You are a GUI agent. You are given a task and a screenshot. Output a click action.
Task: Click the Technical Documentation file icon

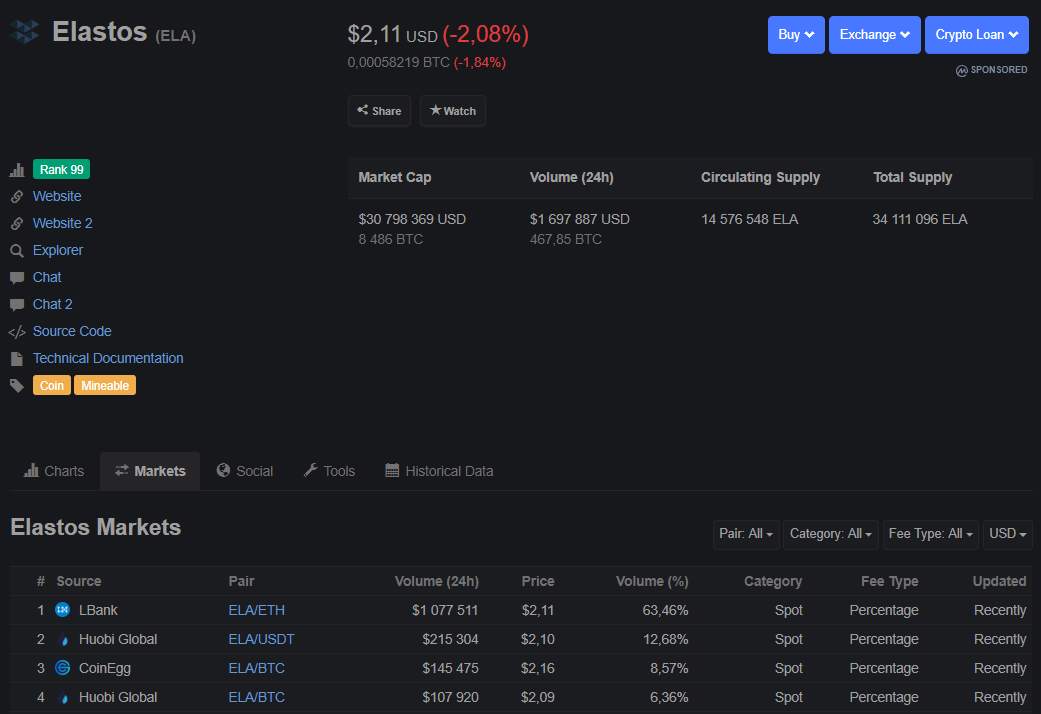point(17,359)
